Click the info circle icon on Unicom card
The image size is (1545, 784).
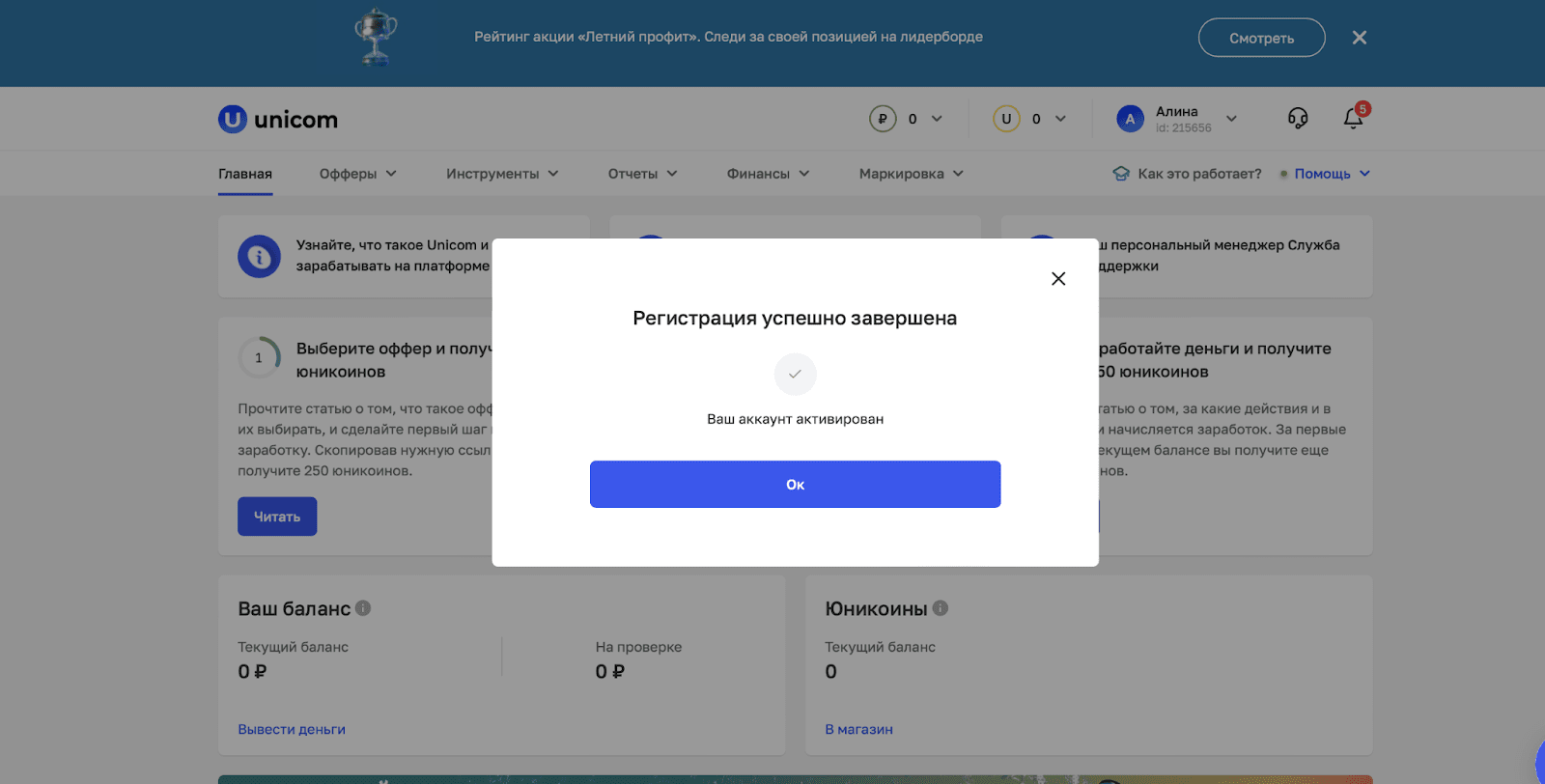tap(259, 257)
